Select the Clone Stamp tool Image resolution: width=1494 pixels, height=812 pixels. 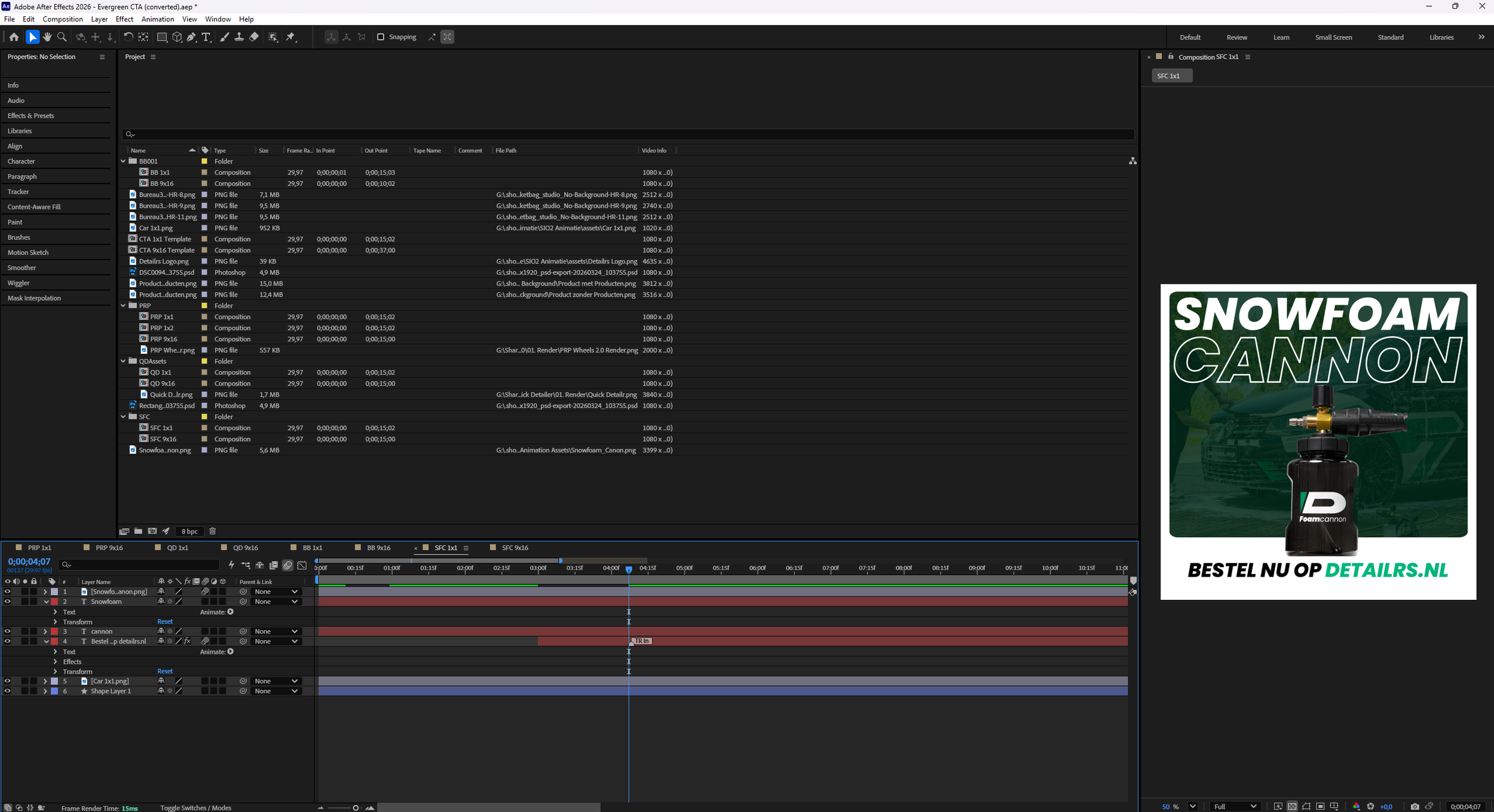coord(239,37)
